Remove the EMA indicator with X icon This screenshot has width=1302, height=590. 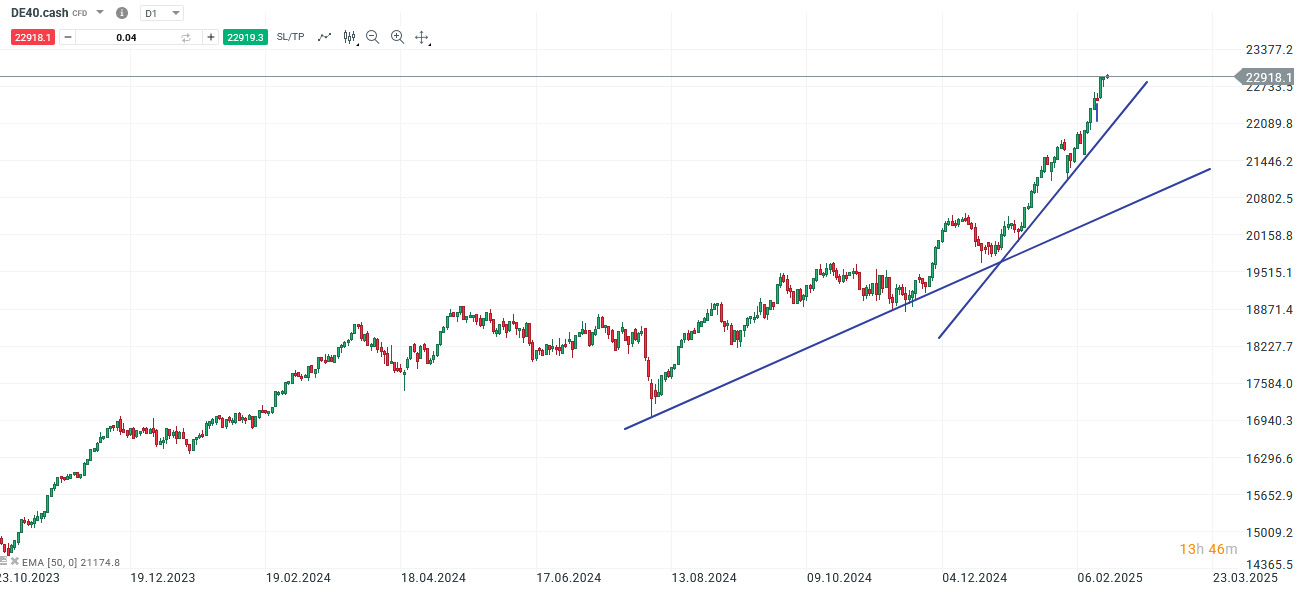click(15, 561)
